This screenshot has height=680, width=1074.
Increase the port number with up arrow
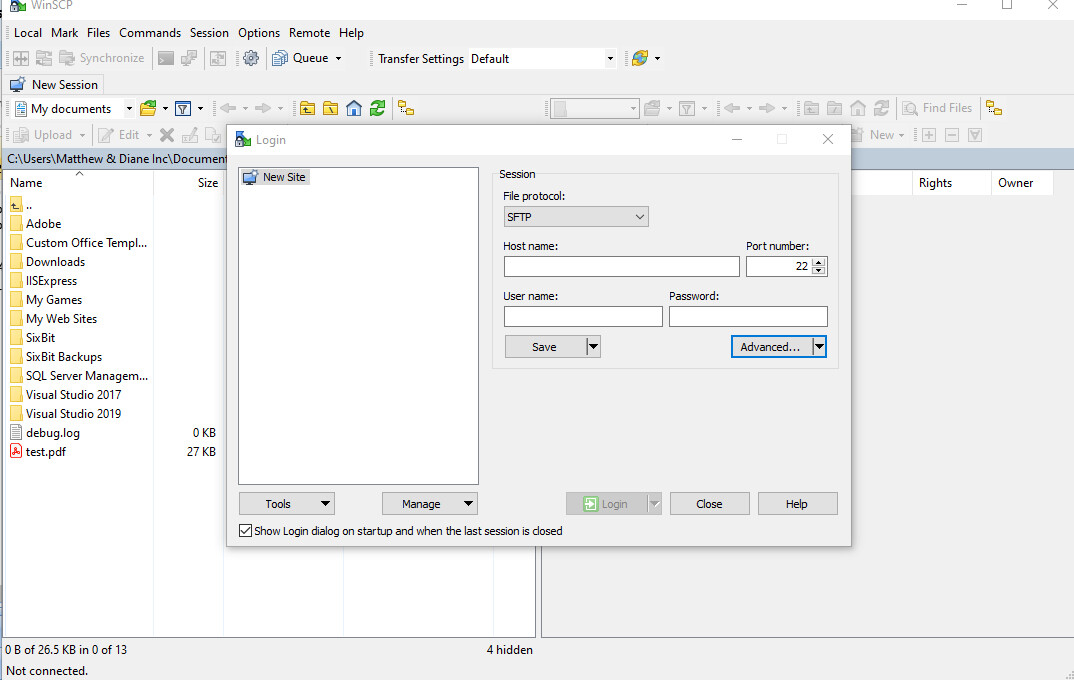[819, 262]
